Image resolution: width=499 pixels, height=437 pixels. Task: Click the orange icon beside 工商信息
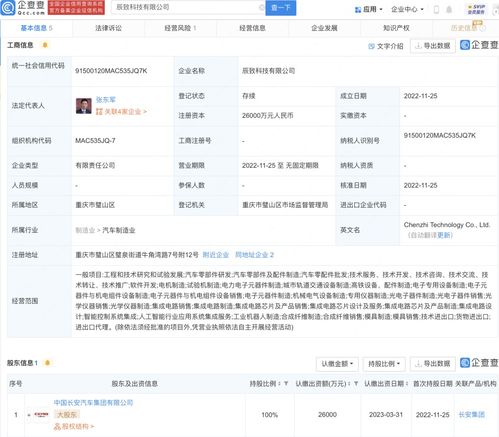coord(45,45)
